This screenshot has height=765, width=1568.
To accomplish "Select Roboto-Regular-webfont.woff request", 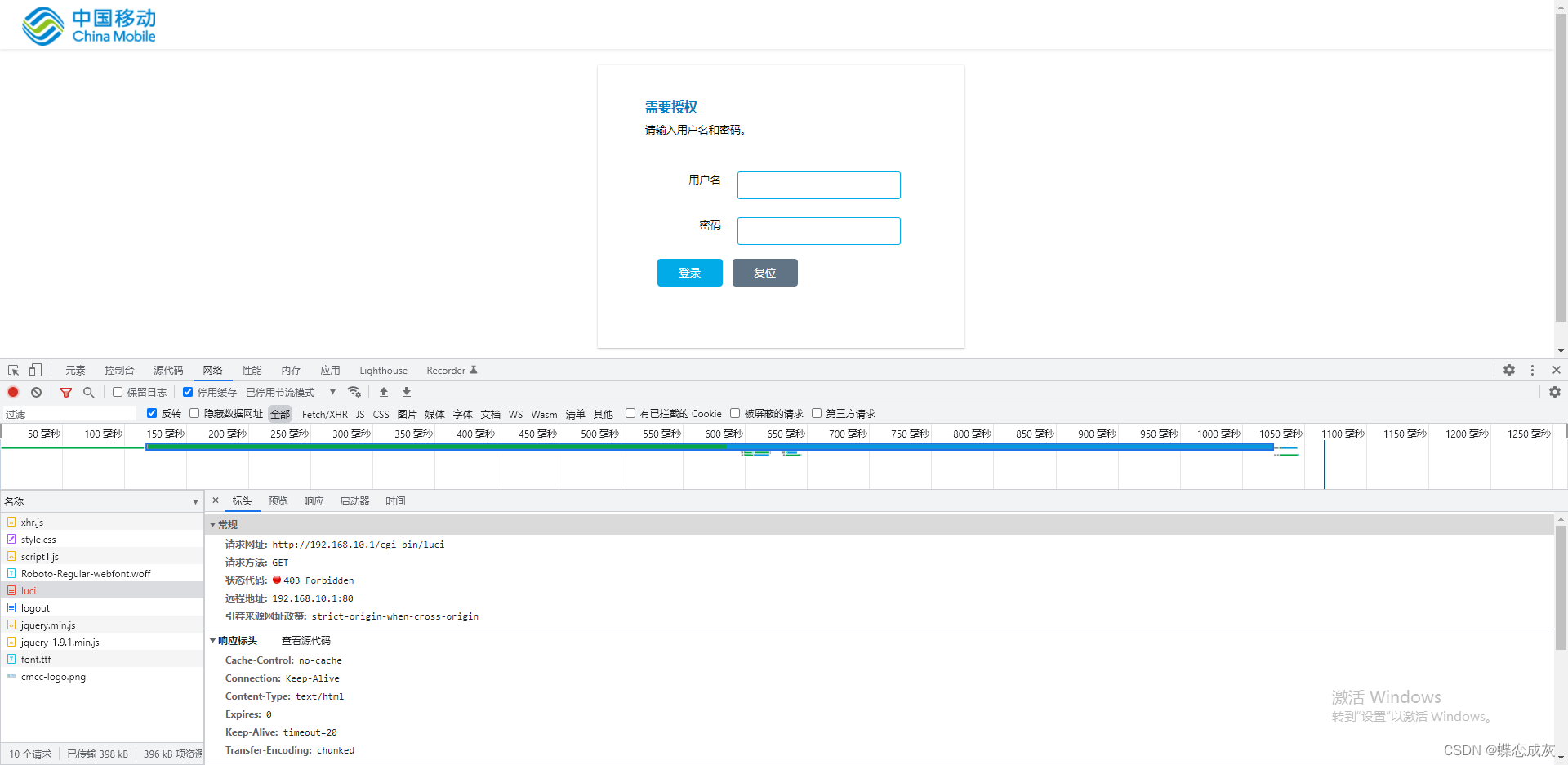I will [102, 573].
